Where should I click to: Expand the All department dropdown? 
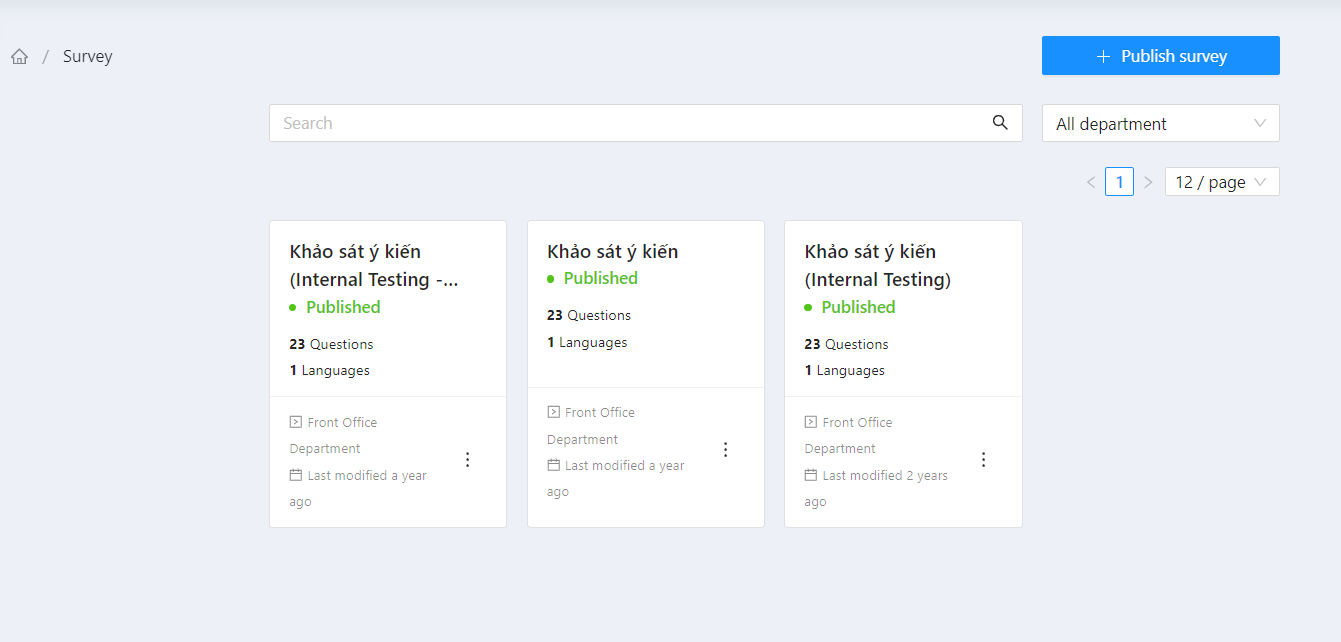pos(1160,123)
